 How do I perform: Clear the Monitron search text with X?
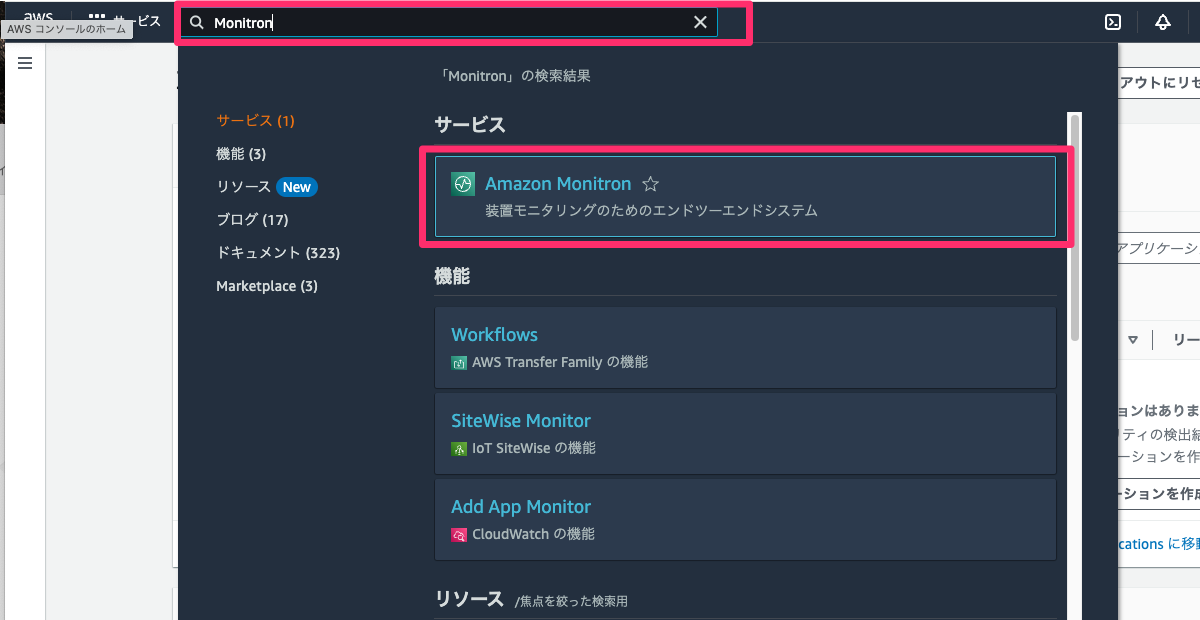(x=700, y=22)
